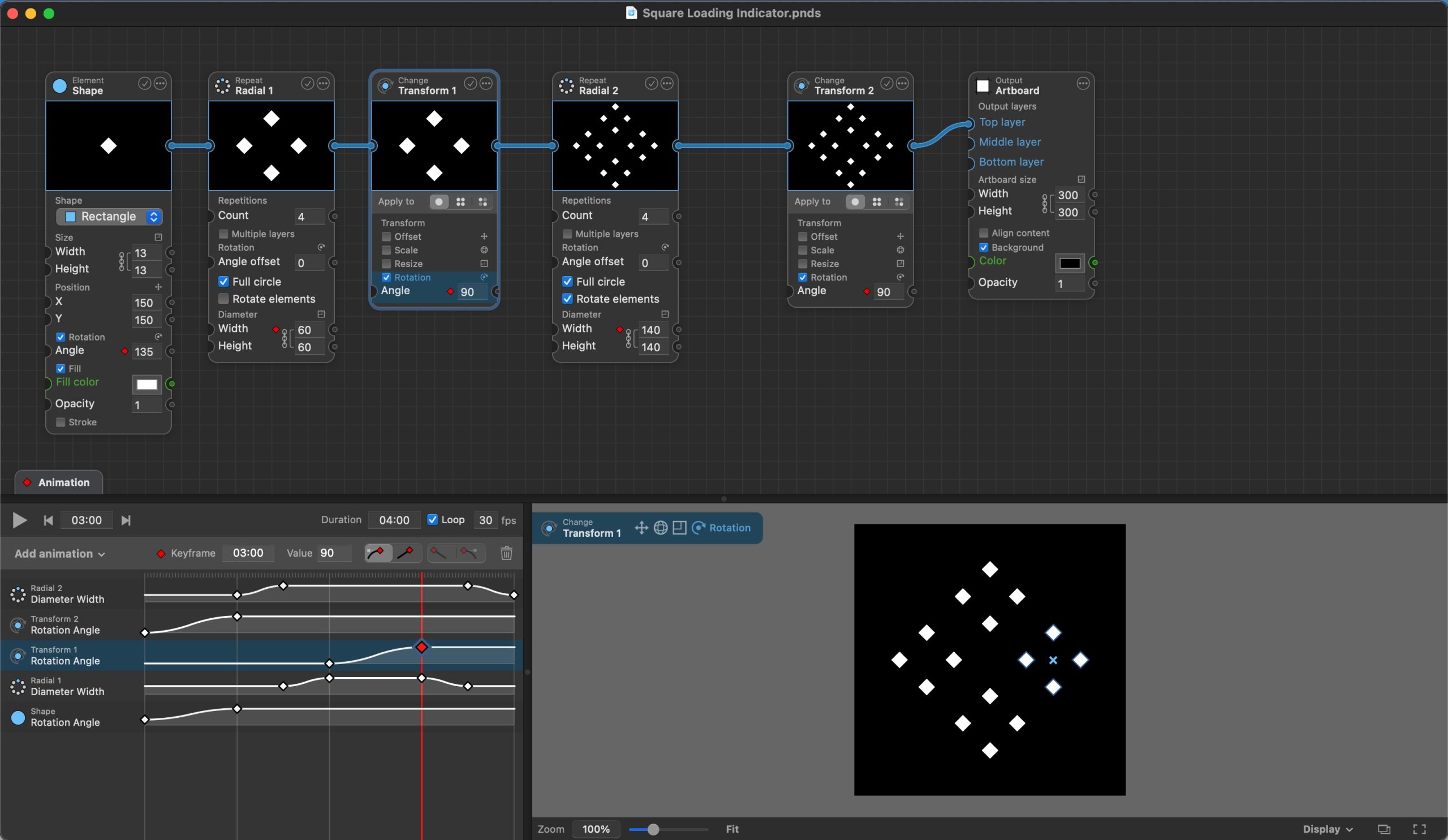Switch to the Animation tab

pyautogui.click(x=59, y=483)
